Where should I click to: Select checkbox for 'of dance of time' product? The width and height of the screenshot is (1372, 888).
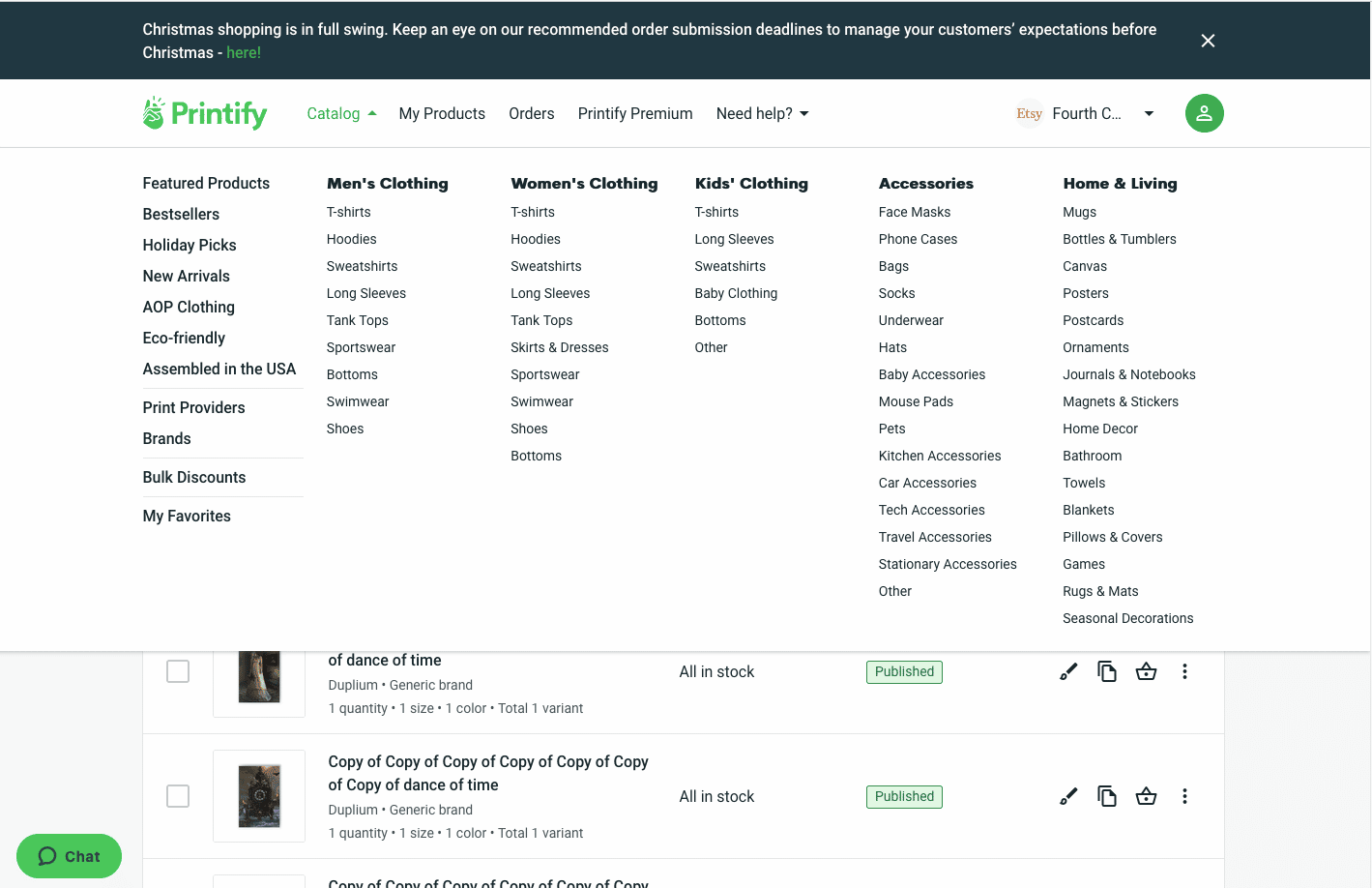point(178,671)
